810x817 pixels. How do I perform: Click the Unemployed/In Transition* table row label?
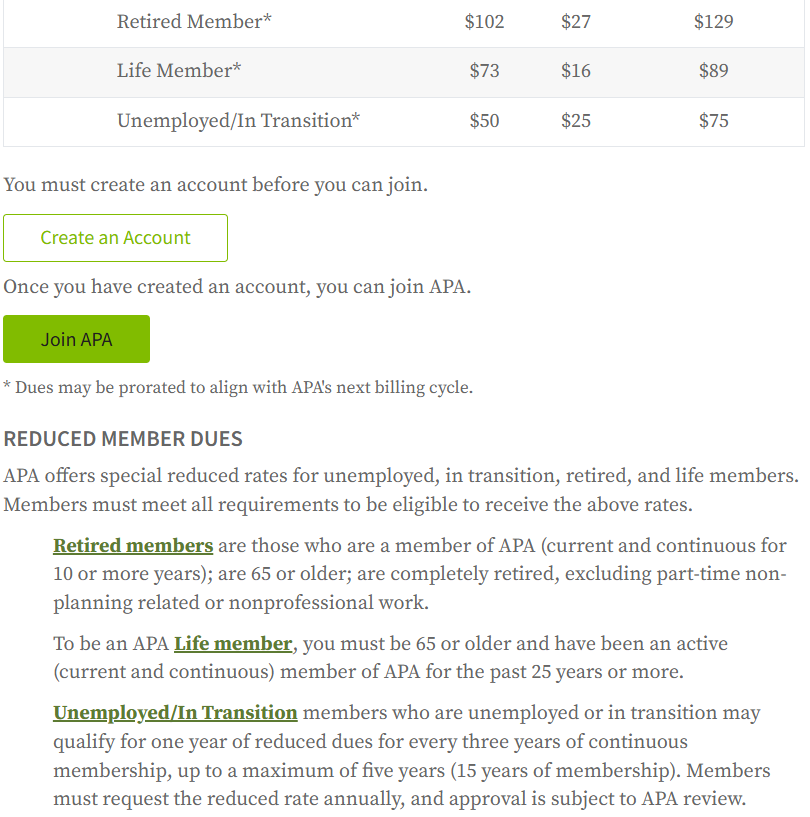238,121
